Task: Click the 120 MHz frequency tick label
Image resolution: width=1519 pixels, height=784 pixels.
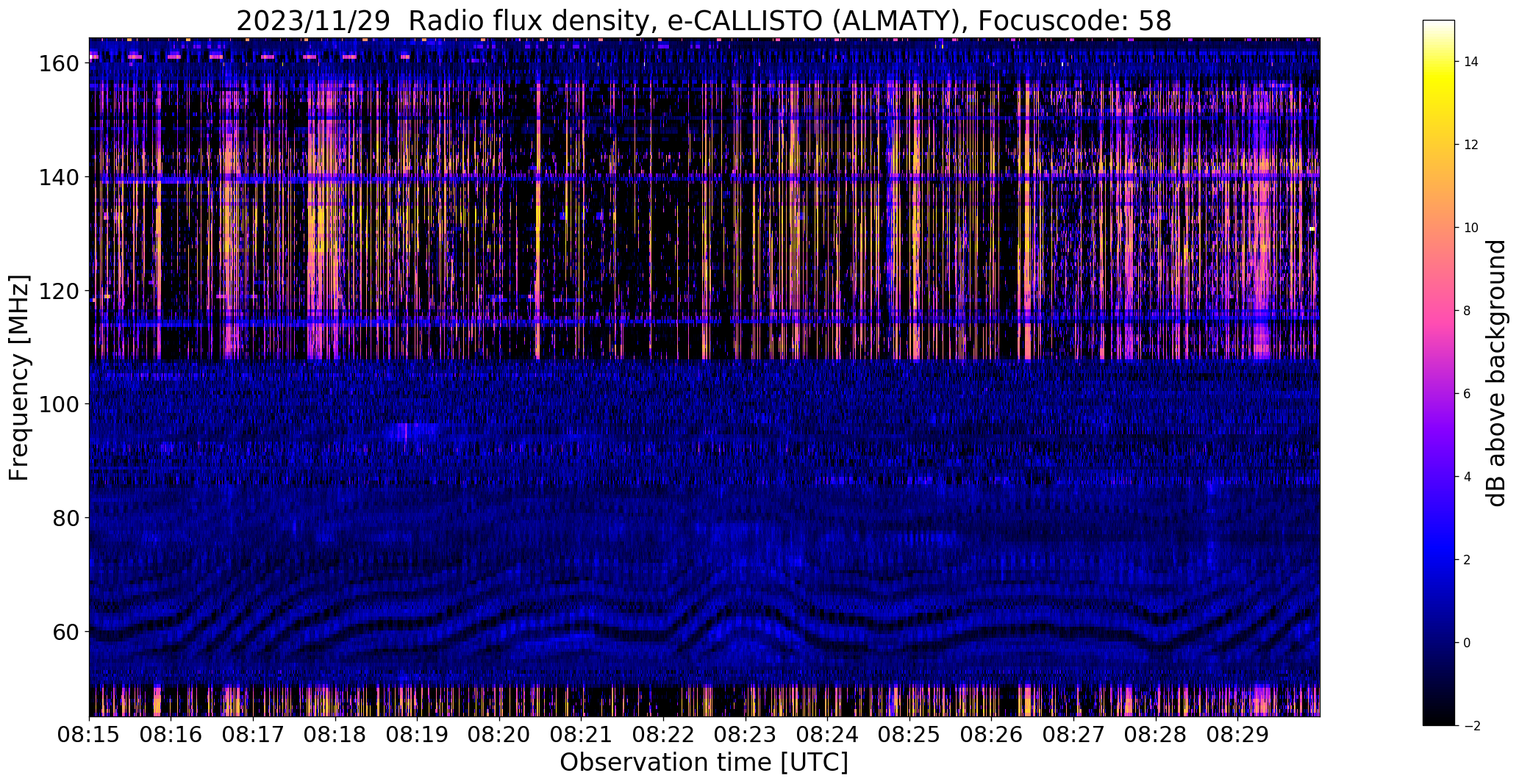Action: 59,291
